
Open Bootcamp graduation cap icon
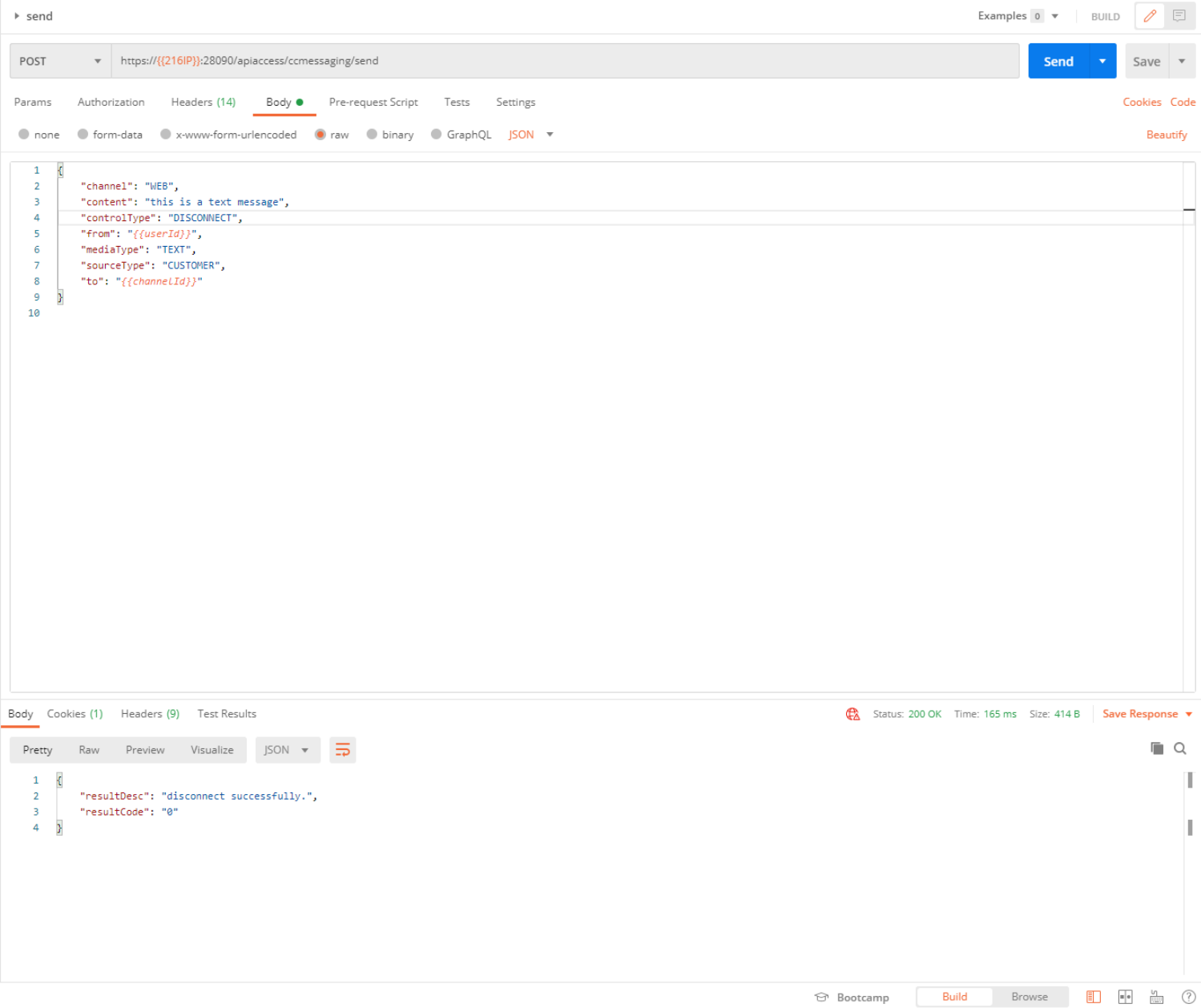[x=821, y=998]
